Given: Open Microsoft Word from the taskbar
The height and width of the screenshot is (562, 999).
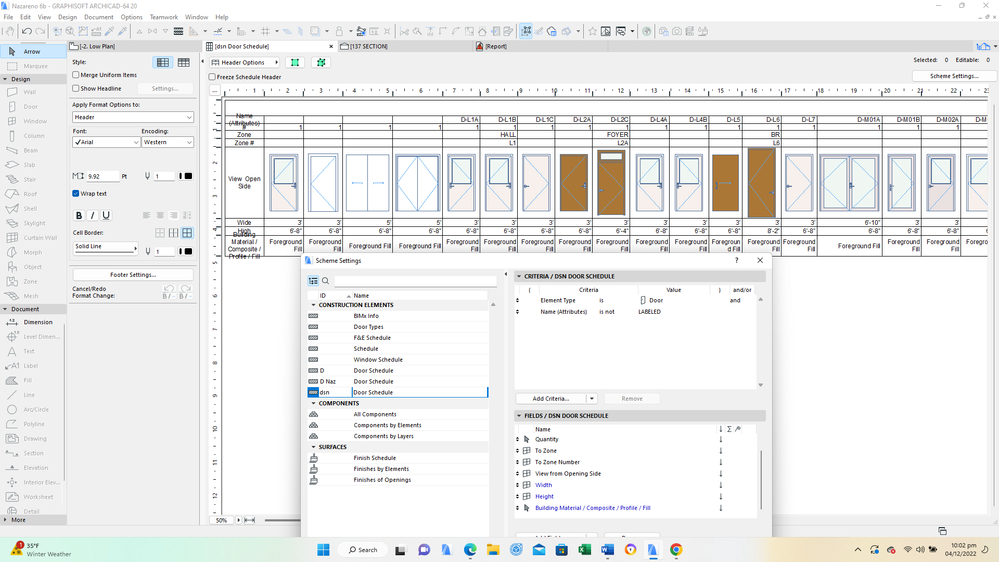Looking at the screenshot, I should pyautogui.click(x=607, y=550).
